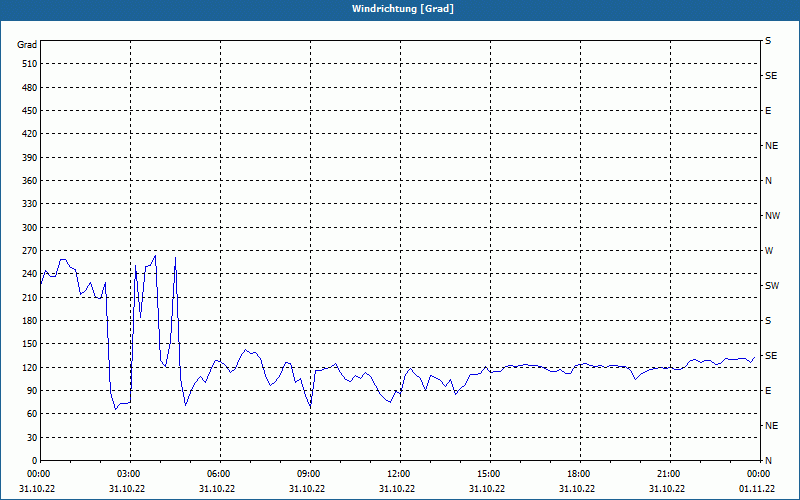Click the S compass label on 180 gridline

point(768,321)
